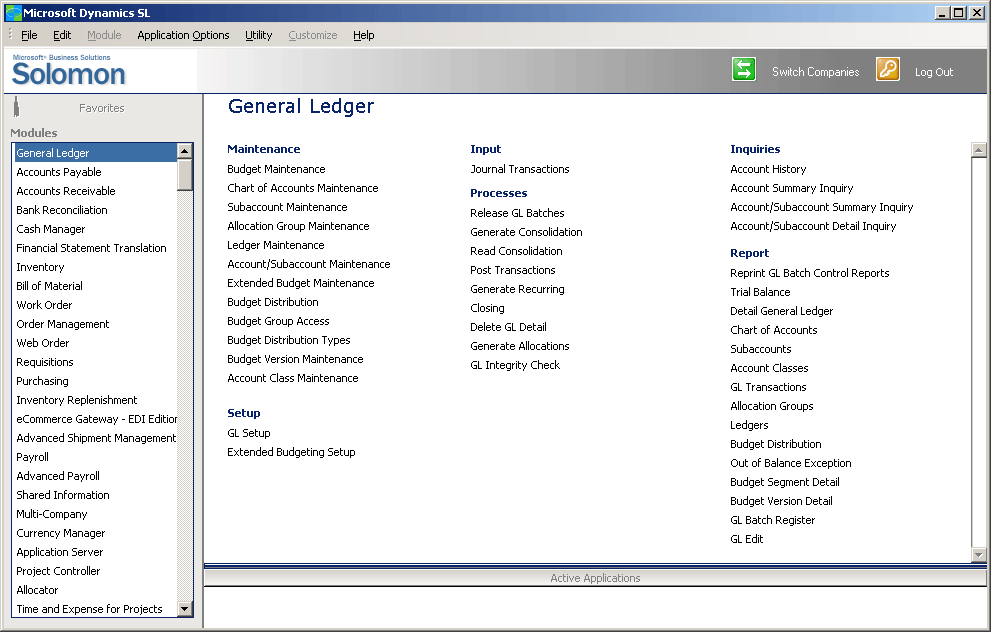Screen dimensions: 991x632
Task: Click the main pane scroll up arrow
Action: point(978,150)
